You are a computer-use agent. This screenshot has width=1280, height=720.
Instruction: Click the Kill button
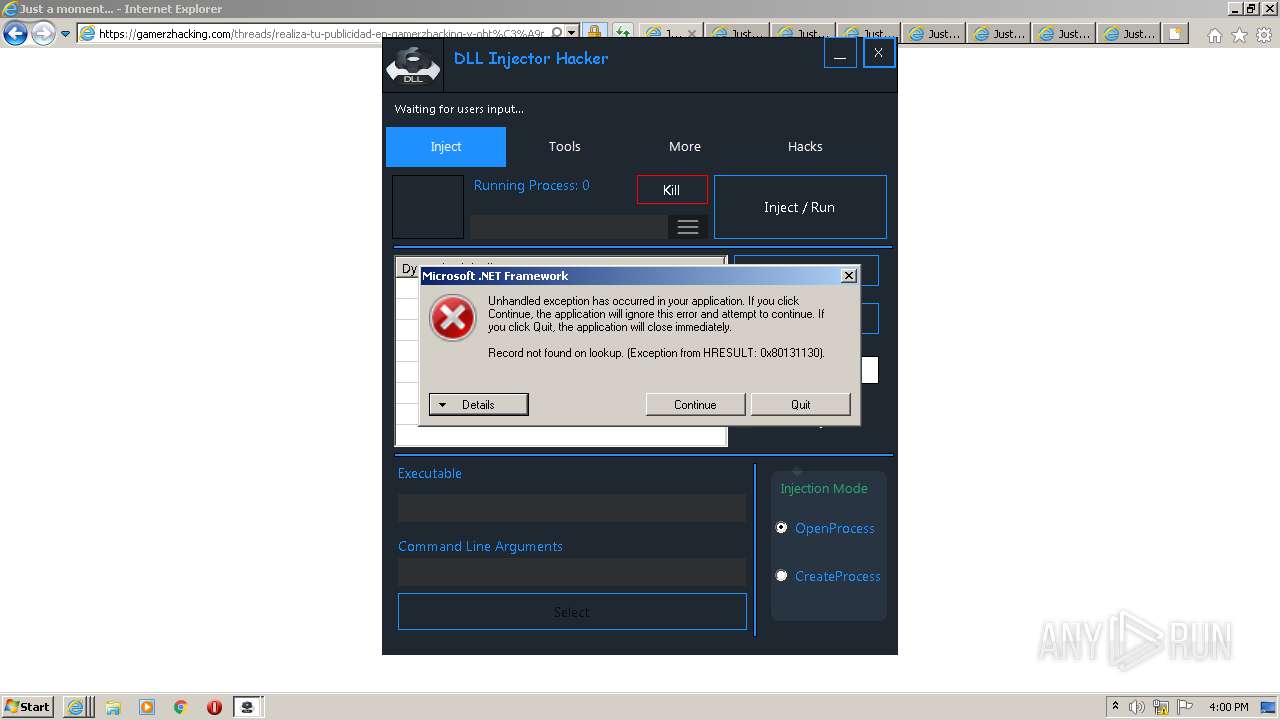pos(672,190)
